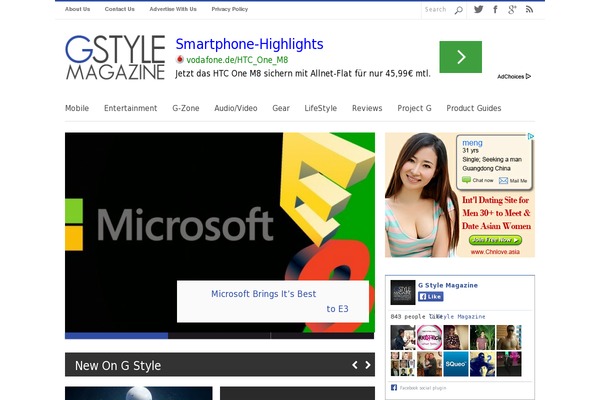This screenshot has height=400, width=600.
Task: Open the Gear menu
Action: [281, 108]
